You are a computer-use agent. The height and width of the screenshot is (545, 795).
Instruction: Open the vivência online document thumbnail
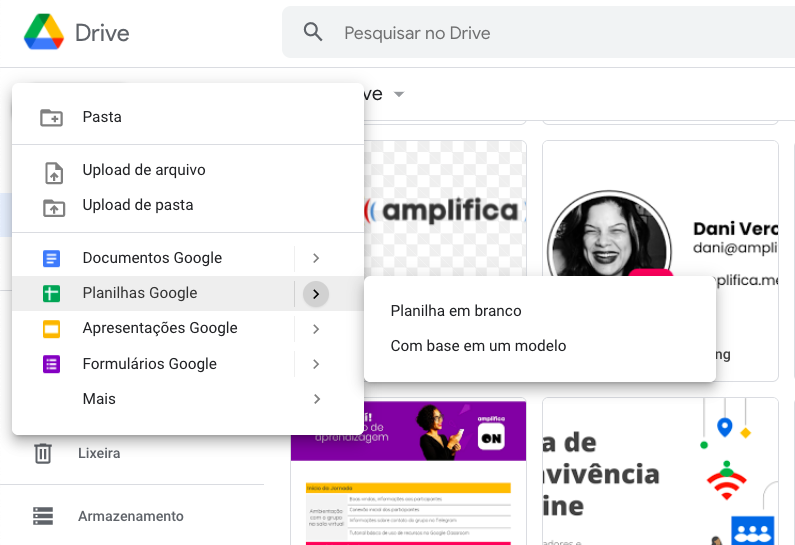click(x=660, y=471)
